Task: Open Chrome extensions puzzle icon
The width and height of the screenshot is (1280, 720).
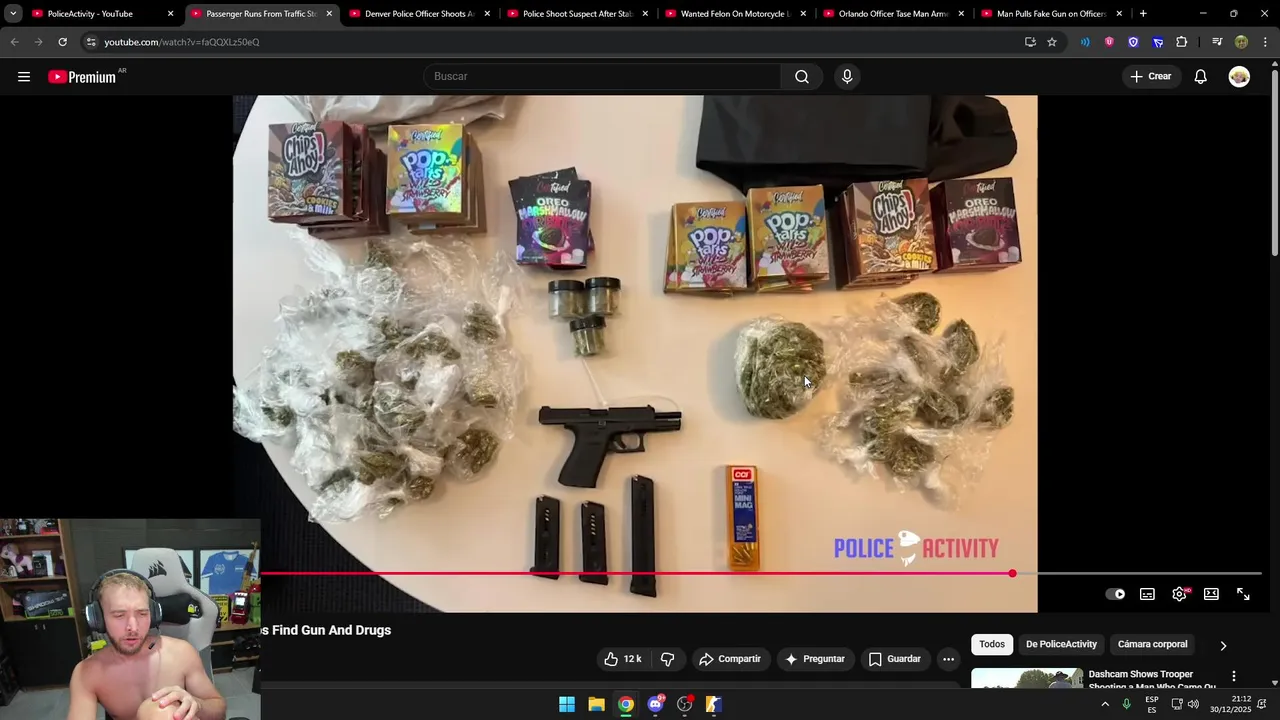Action: (1182, 42)
